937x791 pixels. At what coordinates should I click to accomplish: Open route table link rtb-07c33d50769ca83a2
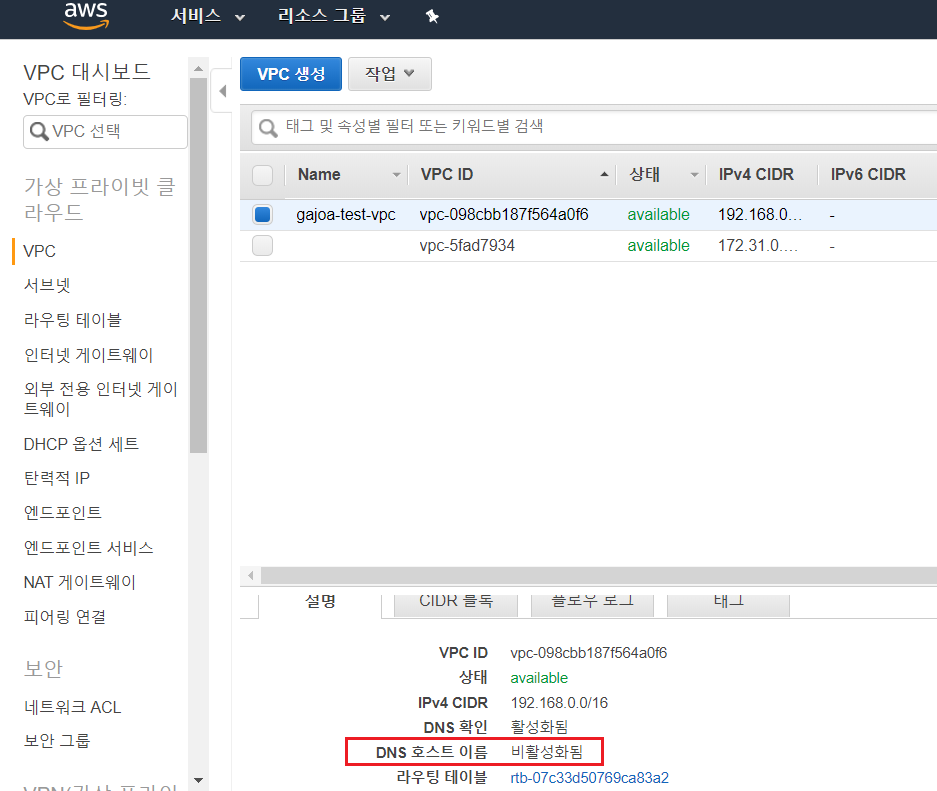(589, 778)
